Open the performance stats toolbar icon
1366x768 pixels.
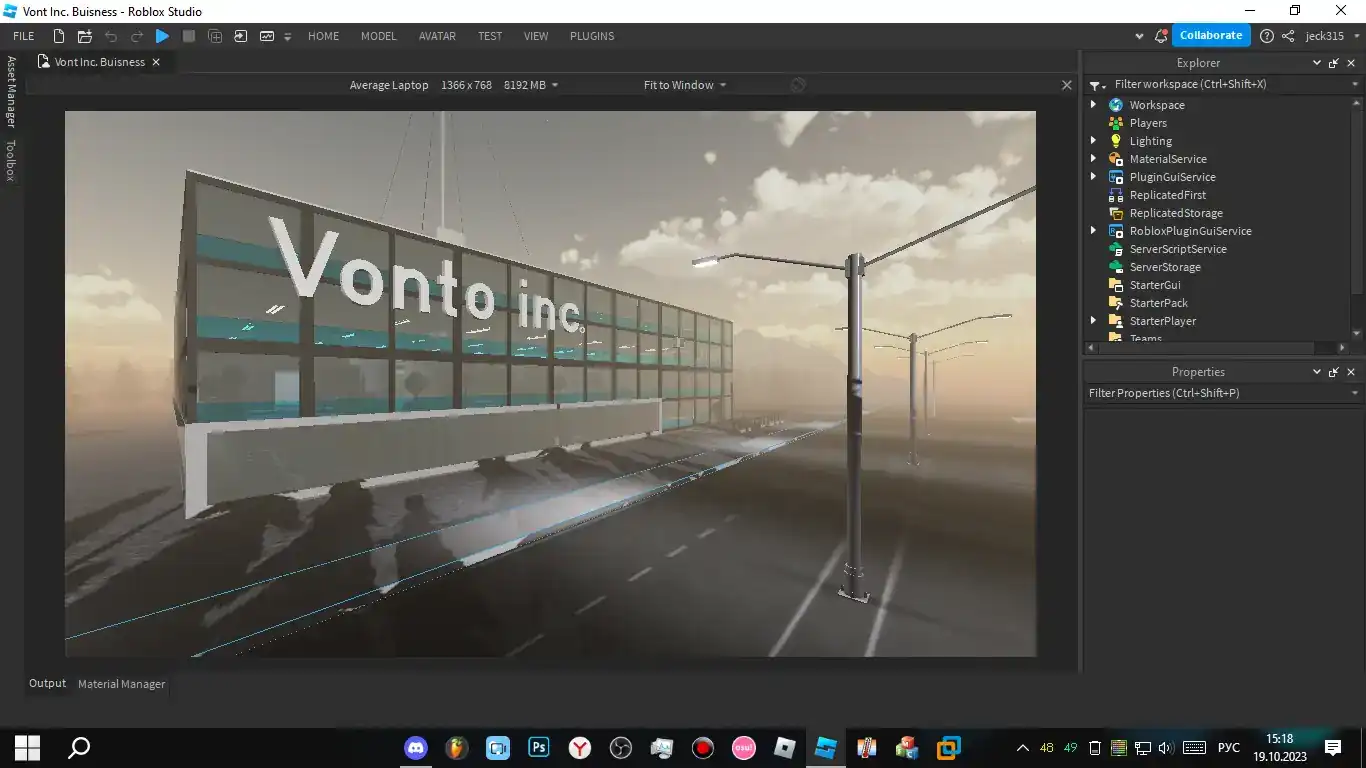coord(267,36)
